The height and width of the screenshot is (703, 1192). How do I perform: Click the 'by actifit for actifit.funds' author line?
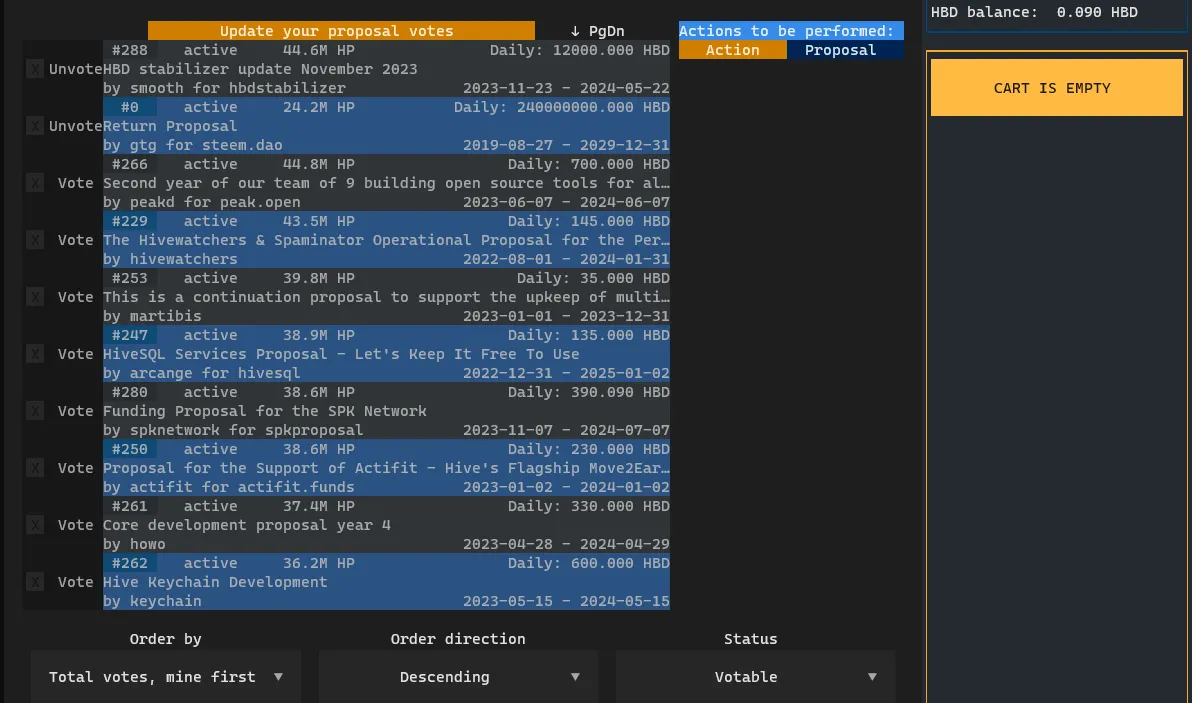[x=229, y=487]
